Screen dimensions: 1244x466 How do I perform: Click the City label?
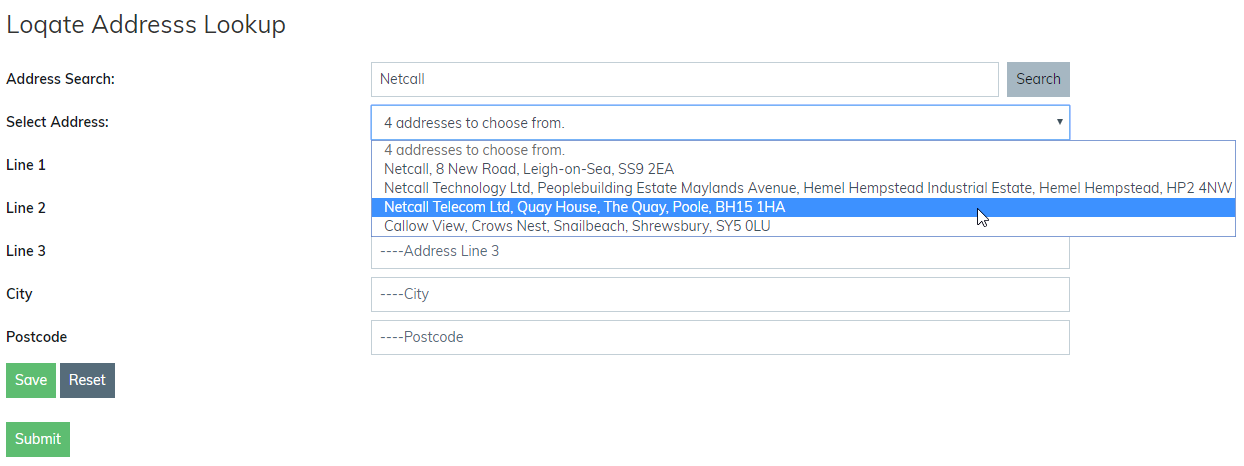click(x=19, y=294)
